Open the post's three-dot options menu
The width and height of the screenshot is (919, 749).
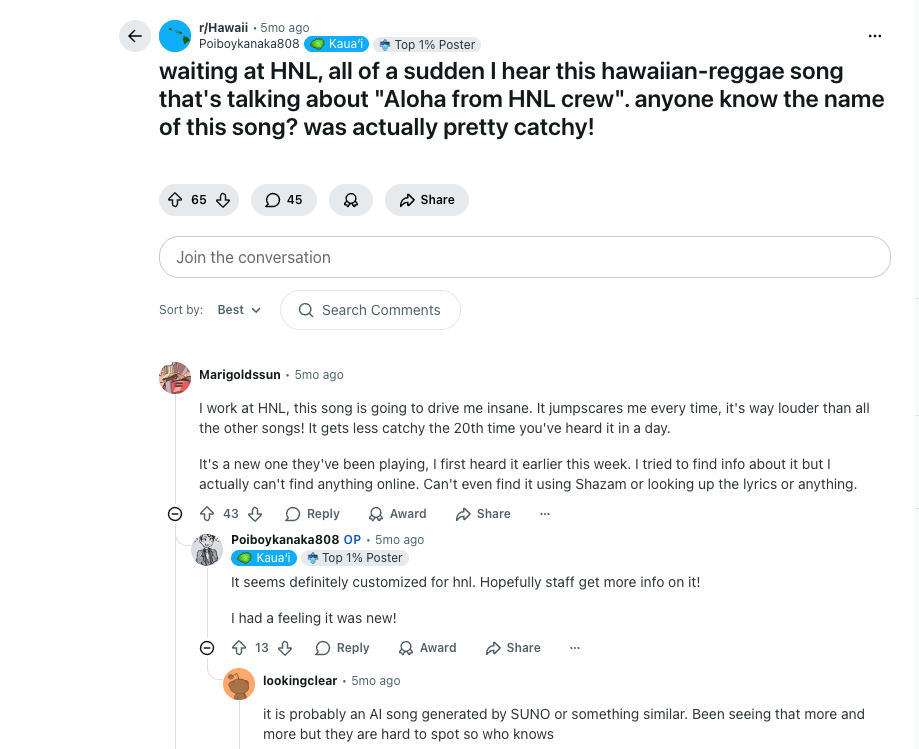[x=875, y=35]
